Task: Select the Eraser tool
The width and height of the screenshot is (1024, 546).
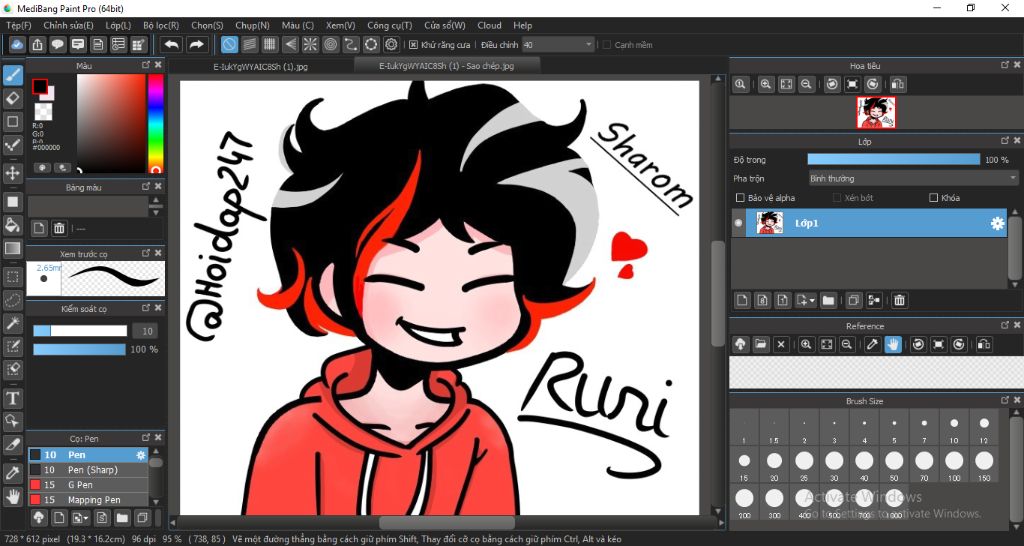Action: click(x=12, y=99)
